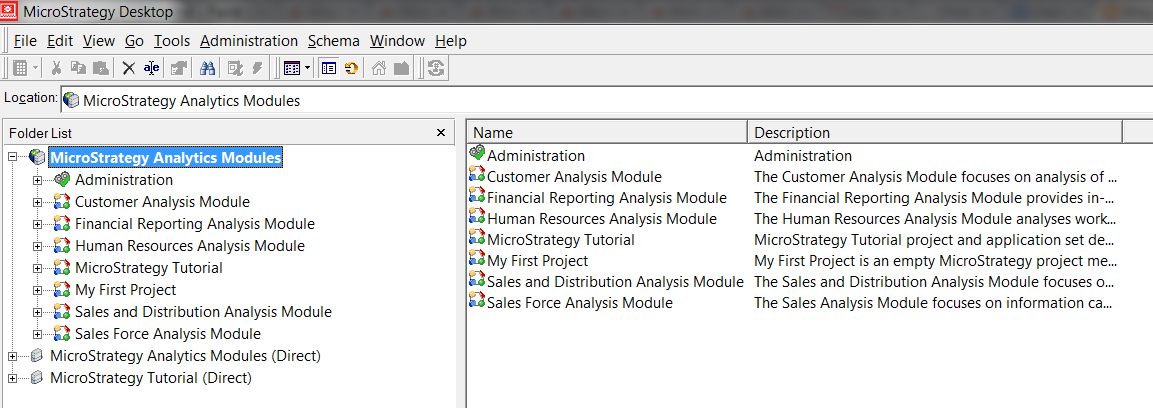Select Human Resources Analysis Module in tree
Screen dimensions: 1153x408
pyautogui.click(x=190, y=246)
